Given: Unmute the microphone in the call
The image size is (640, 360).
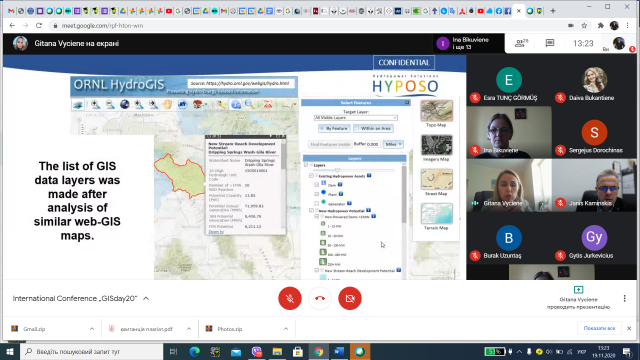Looking at the screenshot, I should [x=290, y=298].
